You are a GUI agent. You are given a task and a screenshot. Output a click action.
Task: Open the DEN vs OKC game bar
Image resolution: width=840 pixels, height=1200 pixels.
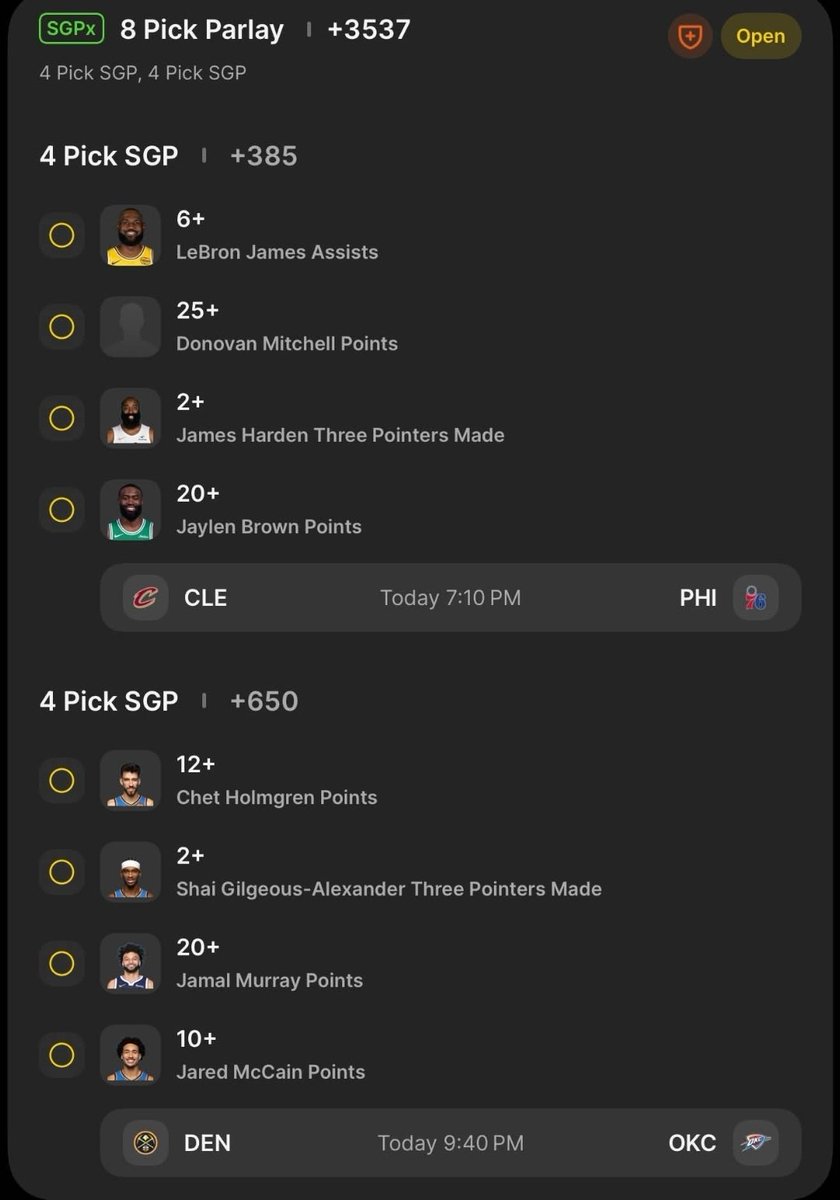coord(451,1143)
